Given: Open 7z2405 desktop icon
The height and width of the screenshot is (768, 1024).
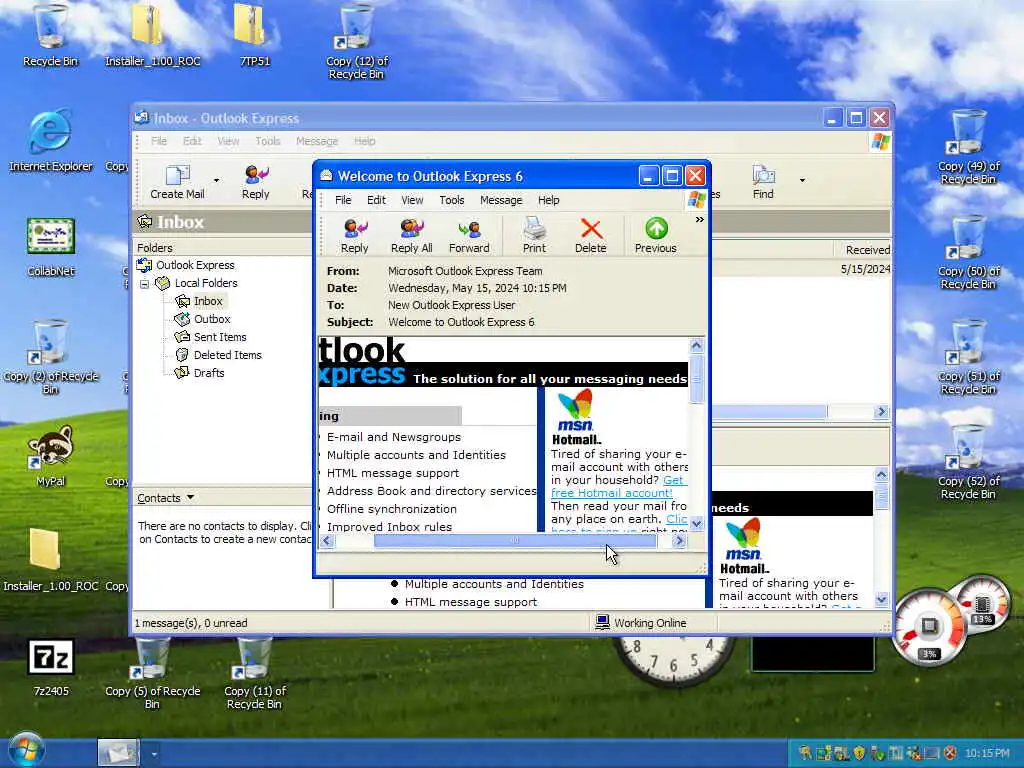Looking at the screenshot, I should (51, 667).
